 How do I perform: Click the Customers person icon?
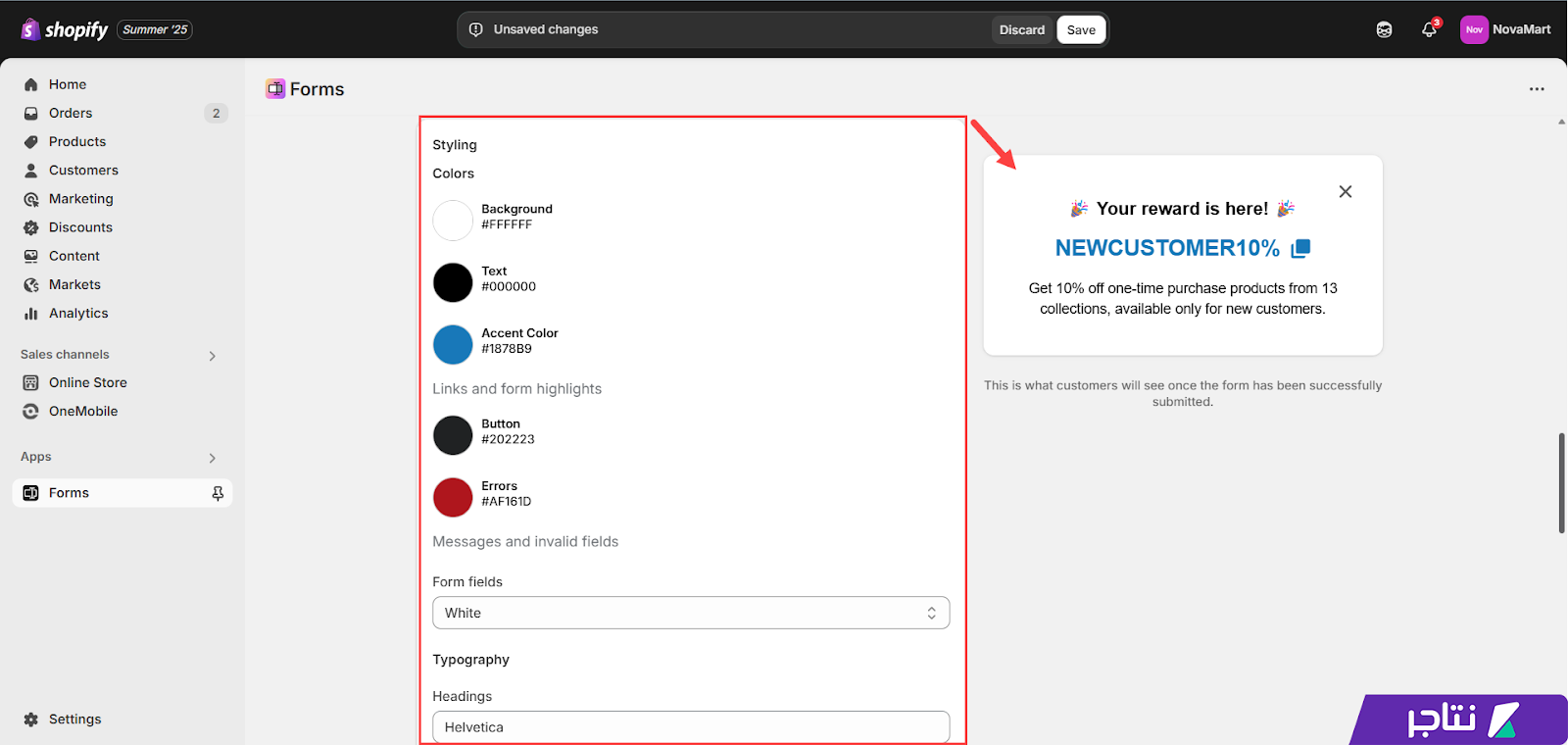coord(31,170)
